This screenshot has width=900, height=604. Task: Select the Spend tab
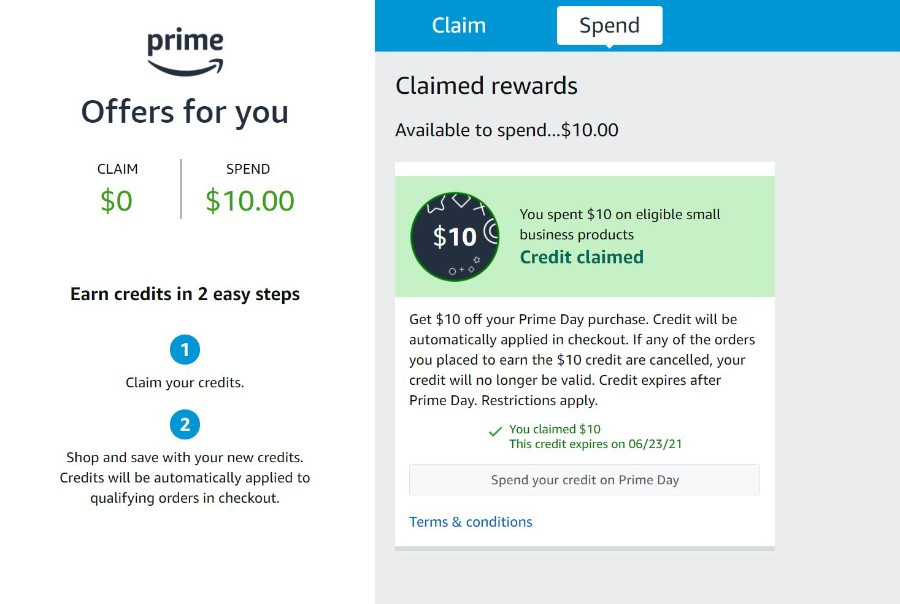(x=610, y=25)
